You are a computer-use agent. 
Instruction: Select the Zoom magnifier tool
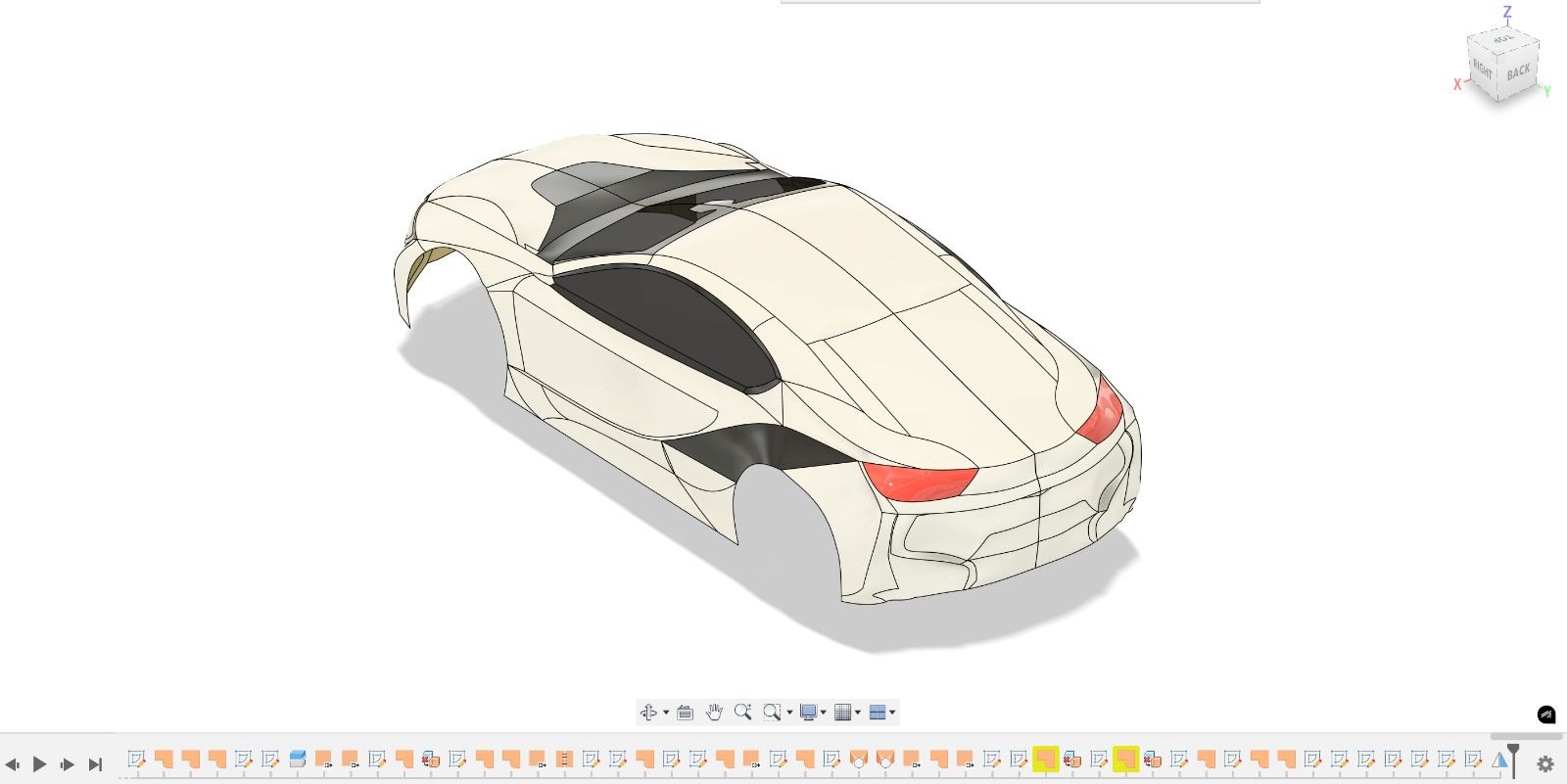pyautogui.click(x=742, y=713)
